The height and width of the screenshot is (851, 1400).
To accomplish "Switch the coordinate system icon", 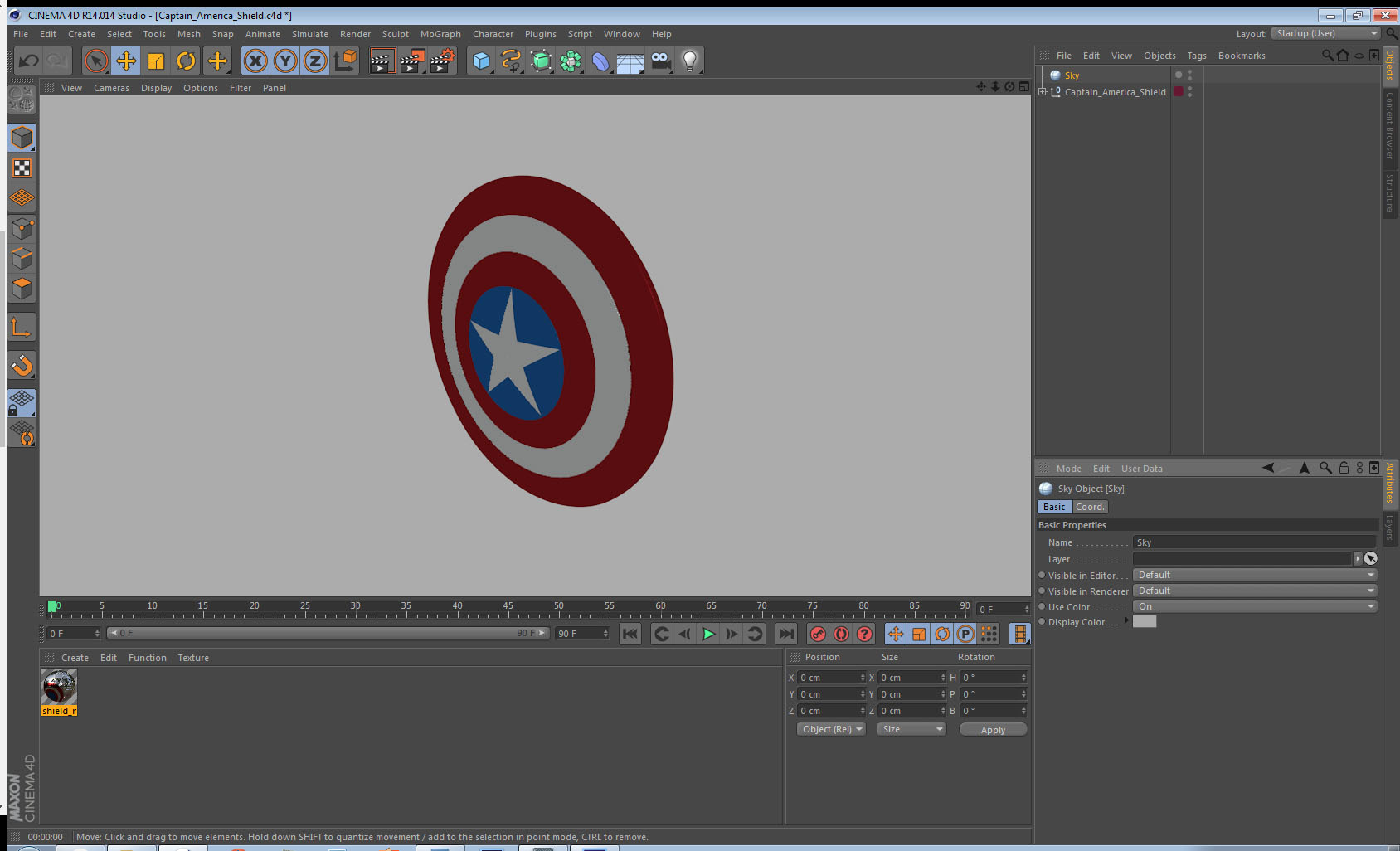I will [345, 61].
